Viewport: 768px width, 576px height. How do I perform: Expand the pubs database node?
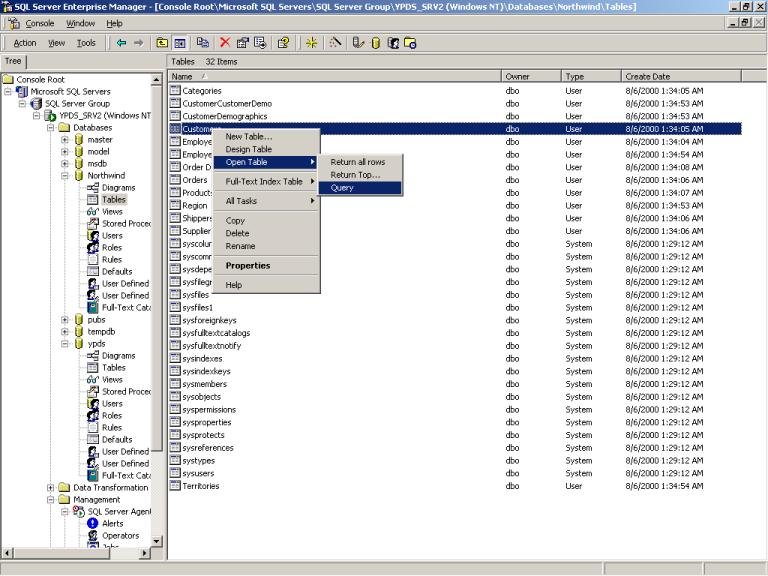[65, 320]
